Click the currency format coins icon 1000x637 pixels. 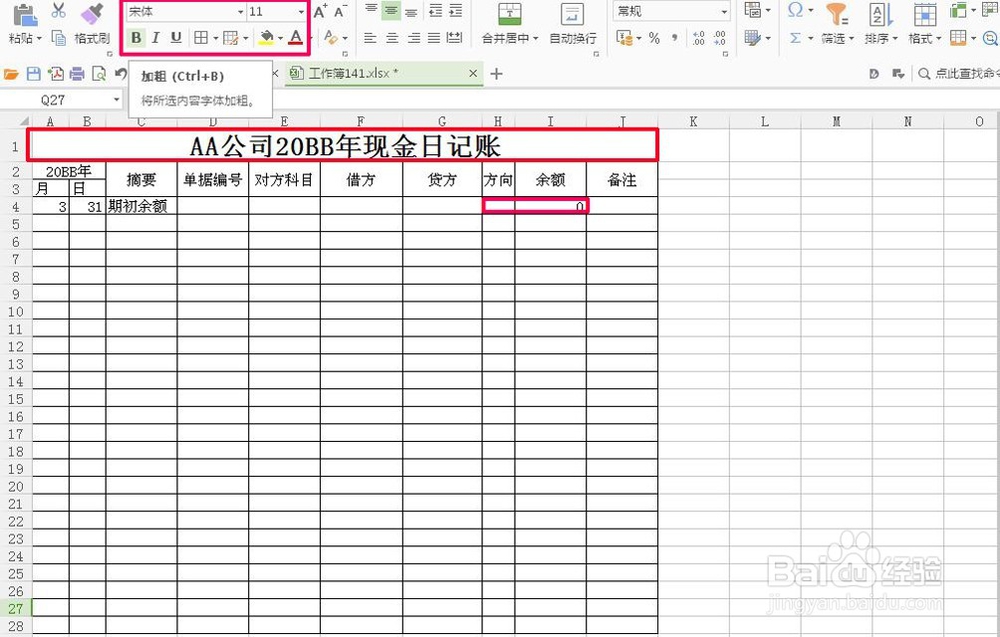(625, 38)
